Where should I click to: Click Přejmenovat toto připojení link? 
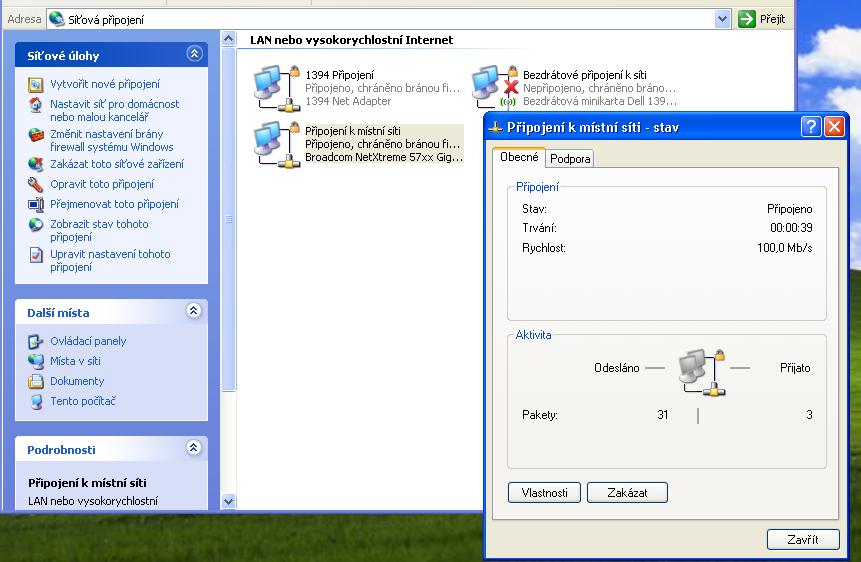[114, 204]
